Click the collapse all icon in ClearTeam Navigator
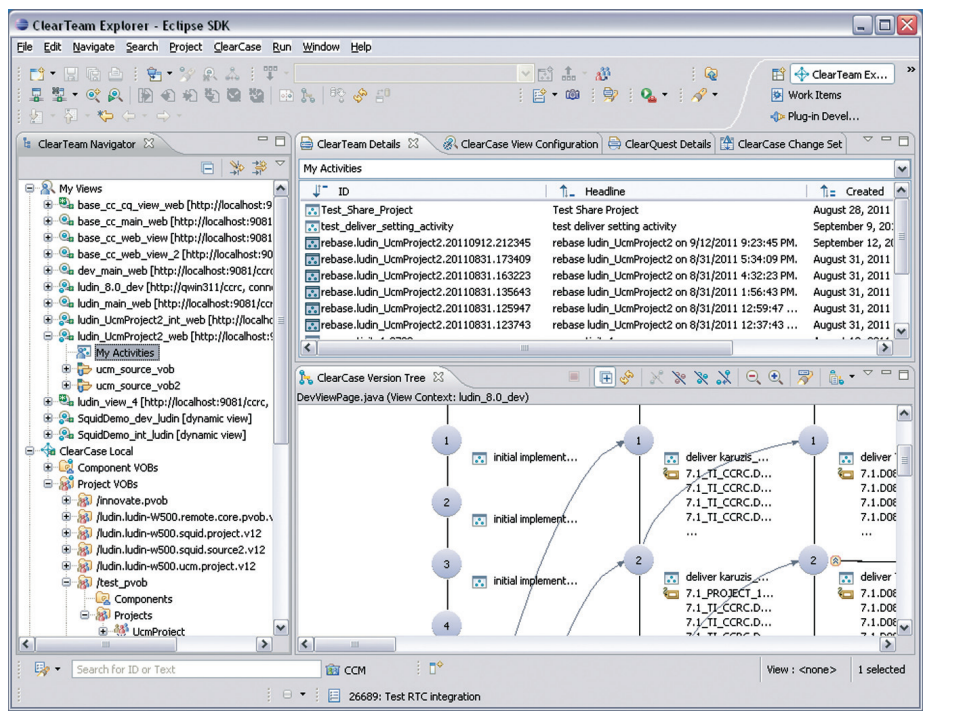This screenshot has width=958, height=719. (207, 169)
